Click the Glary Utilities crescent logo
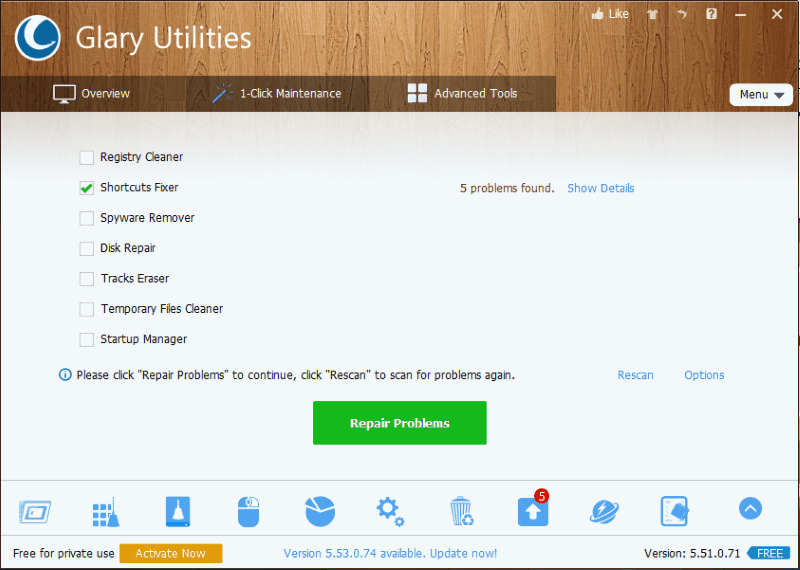Viewport: 800px width, 570px height. 37,38
